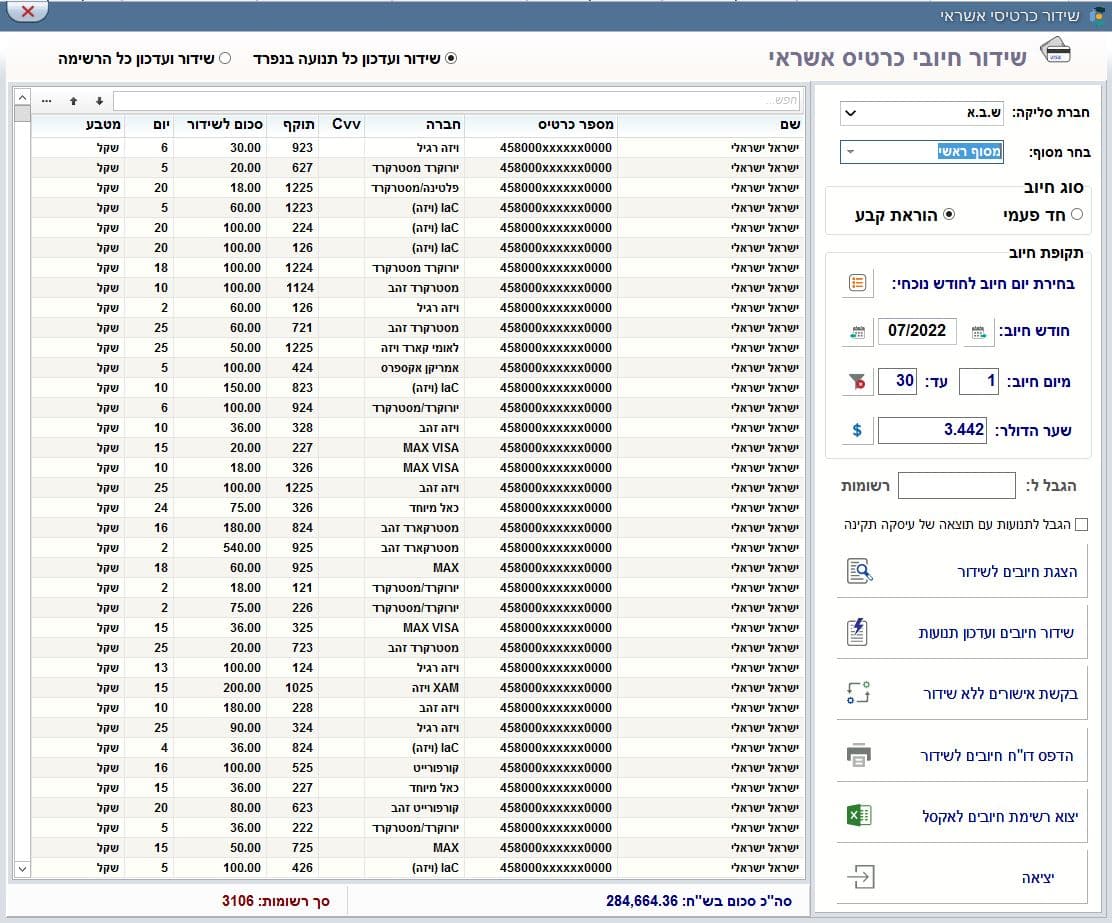The height and width of the screenshot is (923, 1112).
Task: Select the הוראת קבע radio option
Action: tap(949, 214)
